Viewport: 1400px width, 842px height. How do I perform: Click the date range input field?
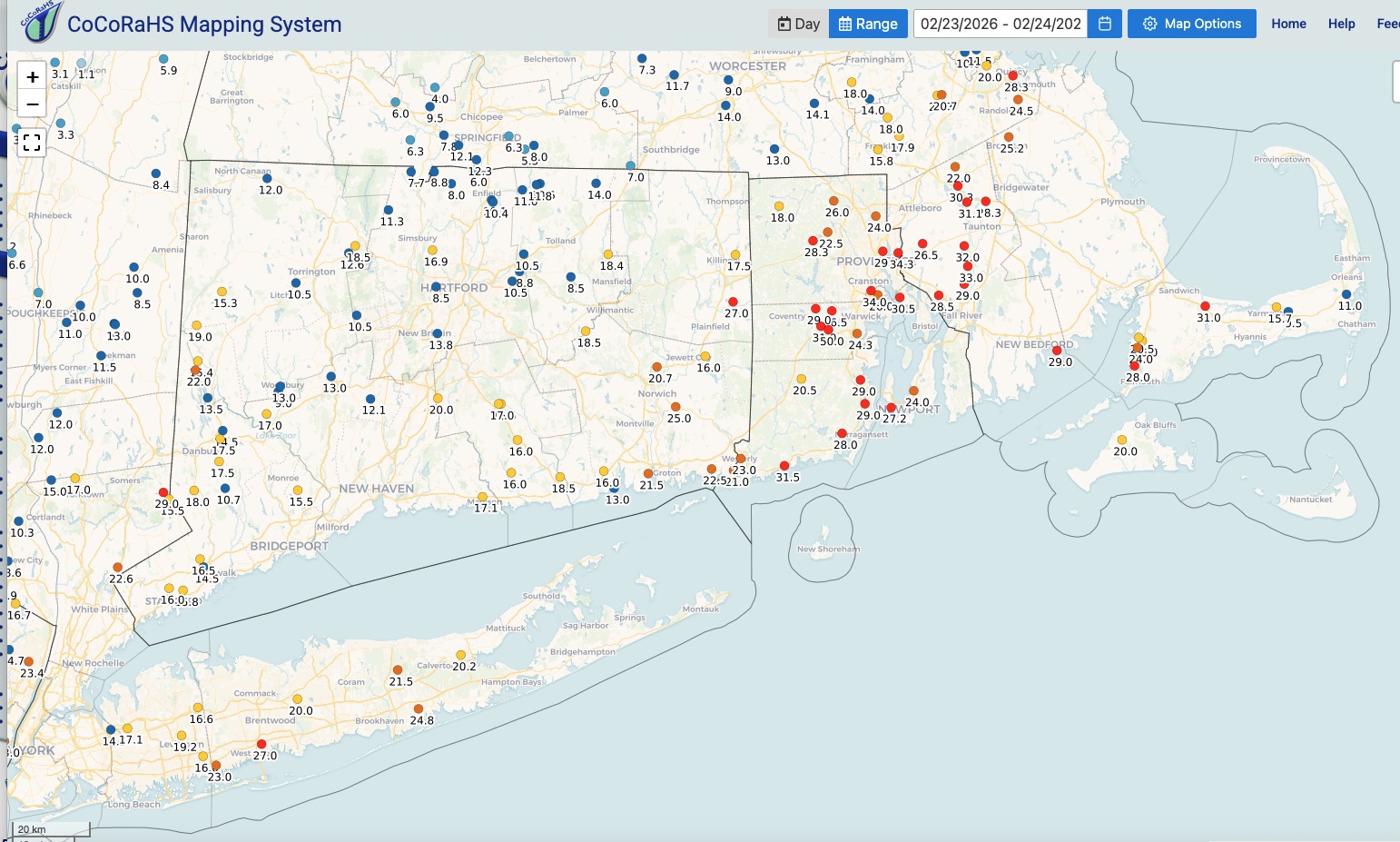[x=1001, y=24]
